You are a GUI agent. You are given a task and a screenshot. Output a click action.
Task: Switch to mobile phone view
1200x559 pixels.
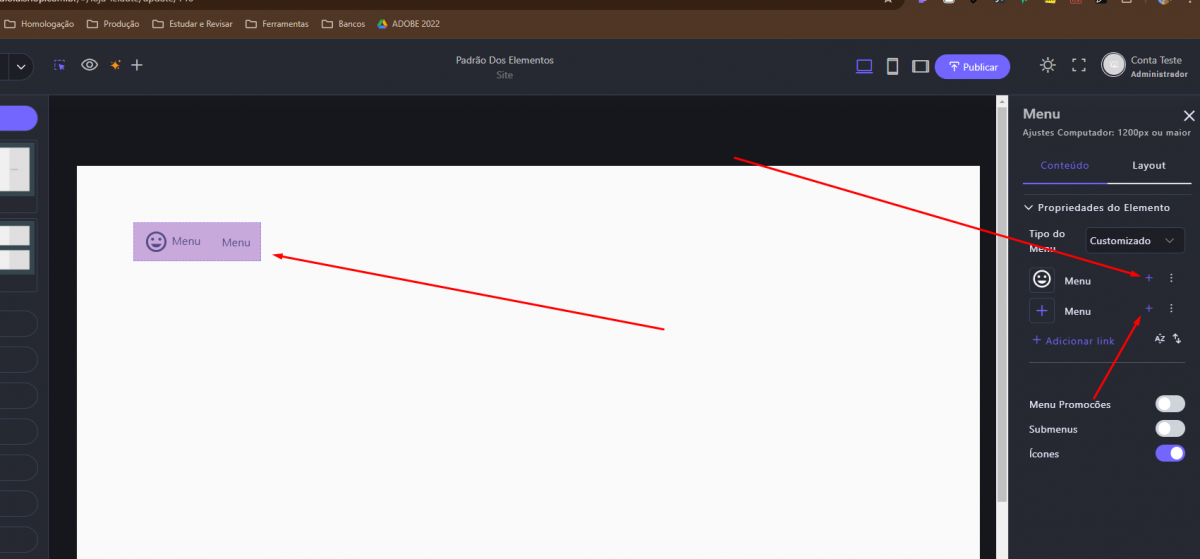[892, 66]
